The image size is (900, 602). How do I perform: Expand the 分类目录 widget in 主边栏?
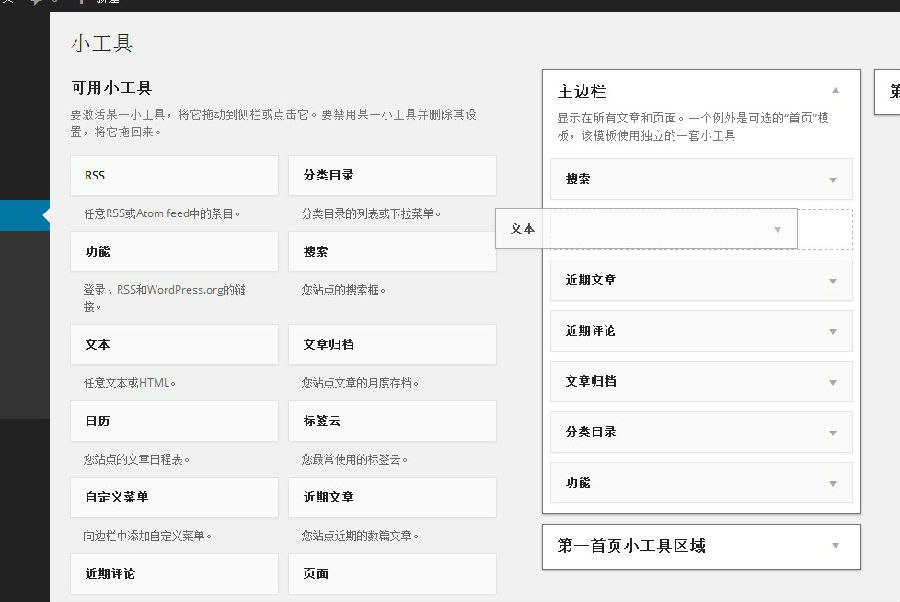pyautogui.click(x=832, y=433)
